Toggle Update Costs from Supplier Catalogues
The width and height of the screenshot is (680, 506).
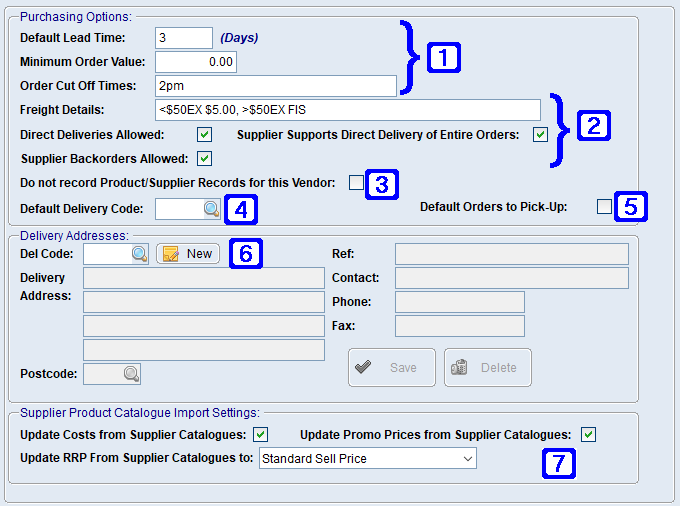[x=261, y=434]
